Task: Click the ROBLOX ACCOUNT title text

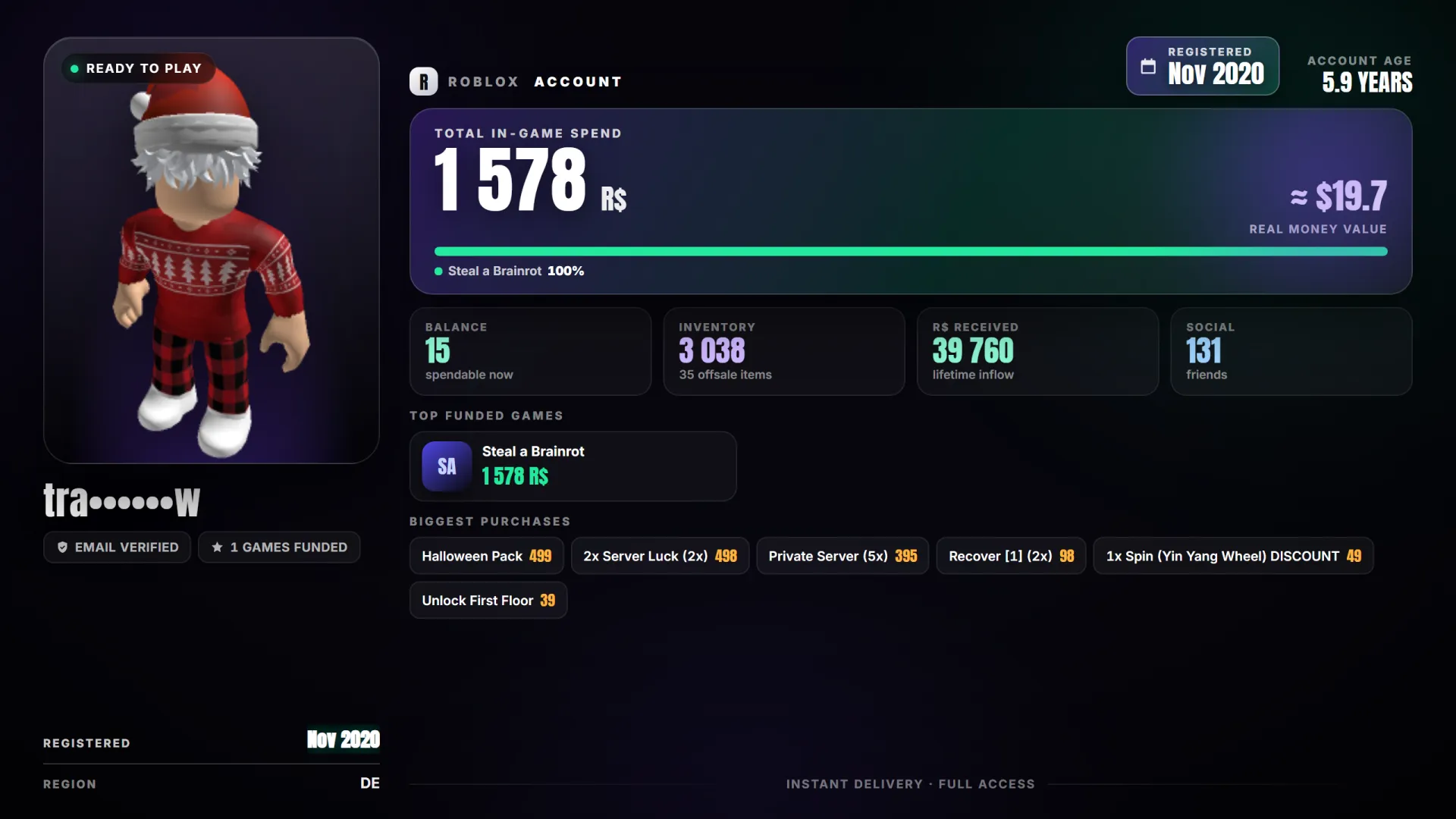Action: click(535, 81)
